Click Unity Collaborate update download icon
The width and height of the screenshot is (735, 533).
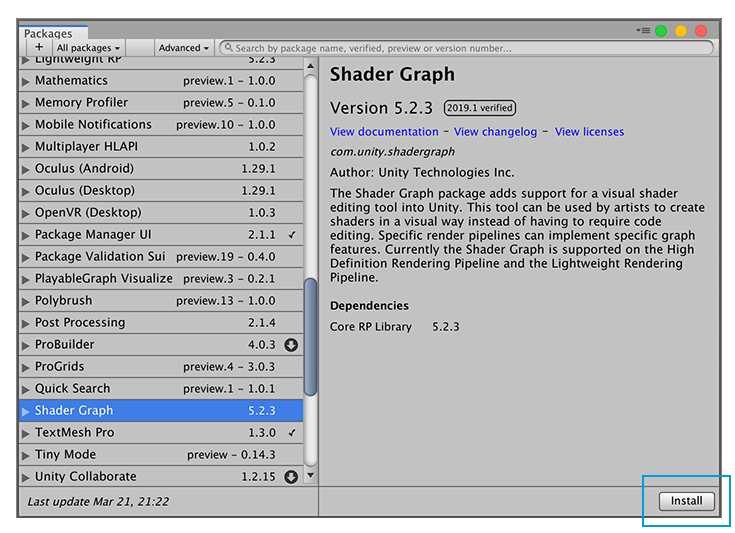click(x=291, y=477)
